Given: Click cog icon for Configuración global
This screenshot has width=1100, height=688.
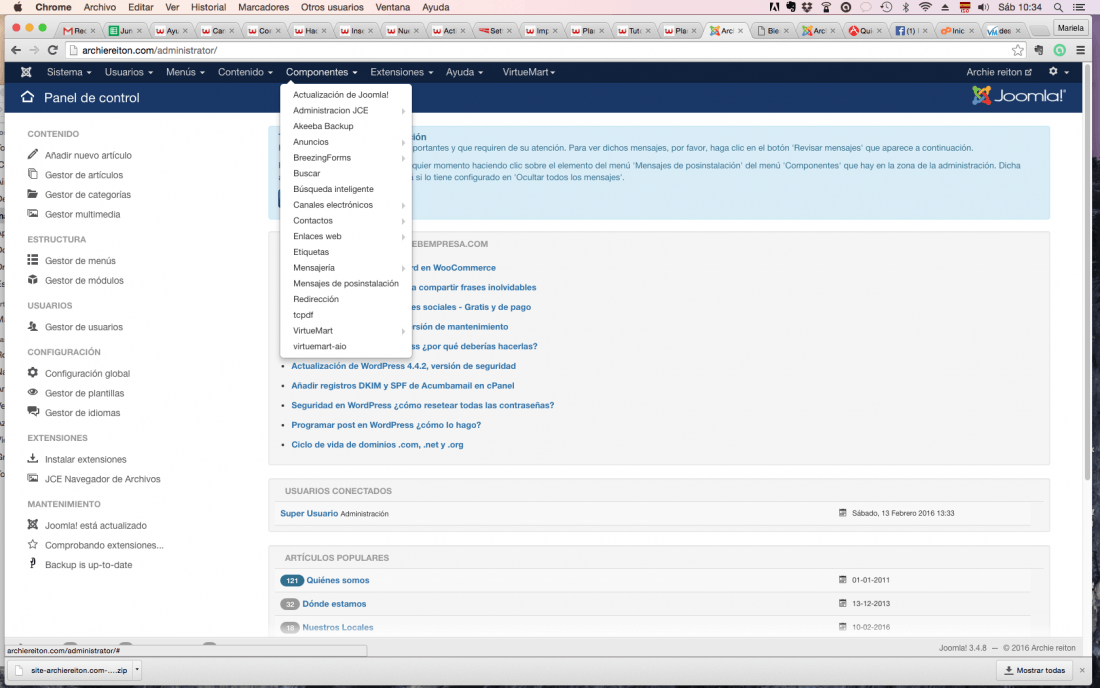Looking at the screenshot, I should 32,372.
